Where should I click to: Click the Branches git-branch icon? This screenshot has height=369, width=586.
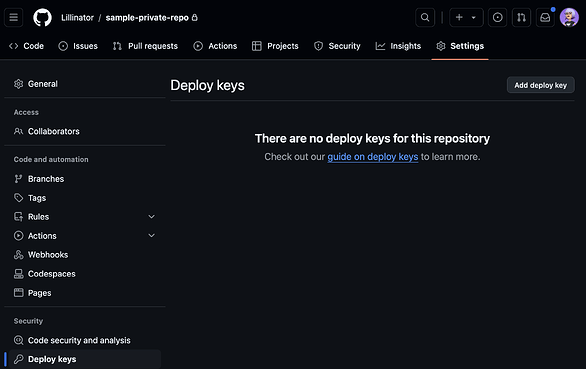click(18, 179)
